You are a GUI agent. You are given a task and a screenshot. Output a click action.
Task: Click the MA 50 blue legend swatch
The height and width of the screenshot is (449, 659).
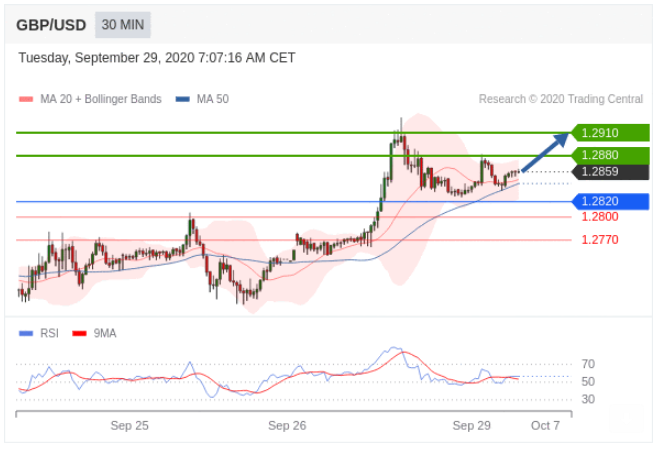[x=183, y=99]
